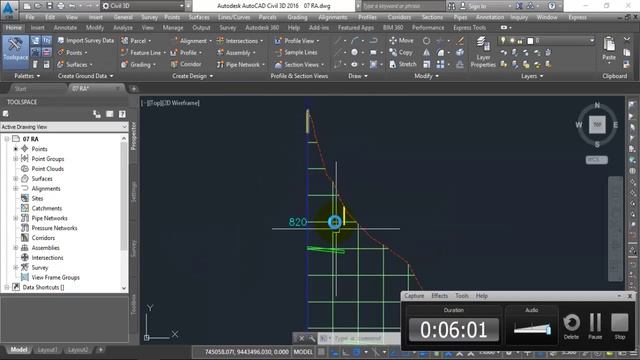Stop the screen recording
Image resolution: width=640 pixels, height=360 pixels.
[x=620, y=327]
